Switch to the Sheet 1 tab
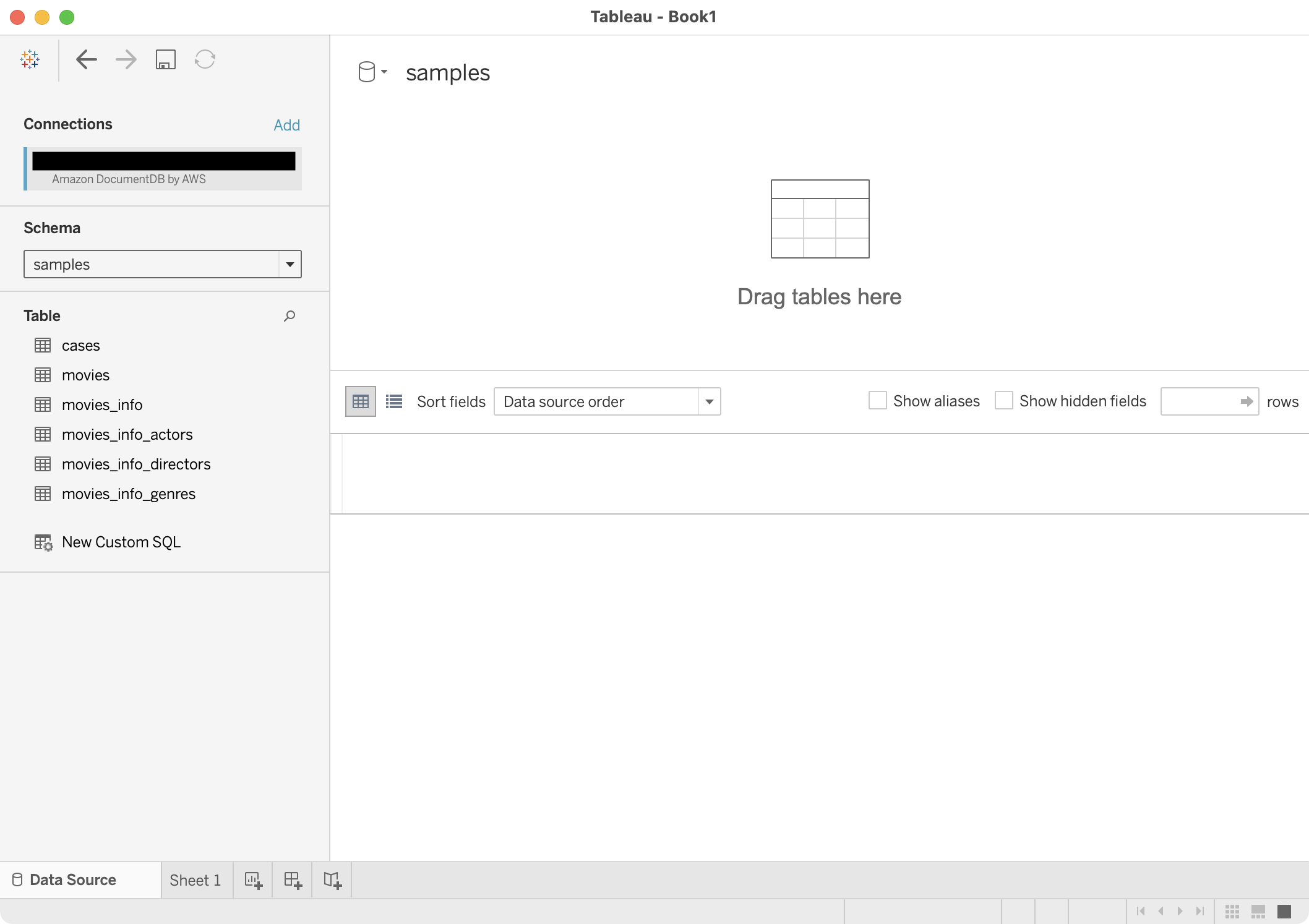 point(195,879)
